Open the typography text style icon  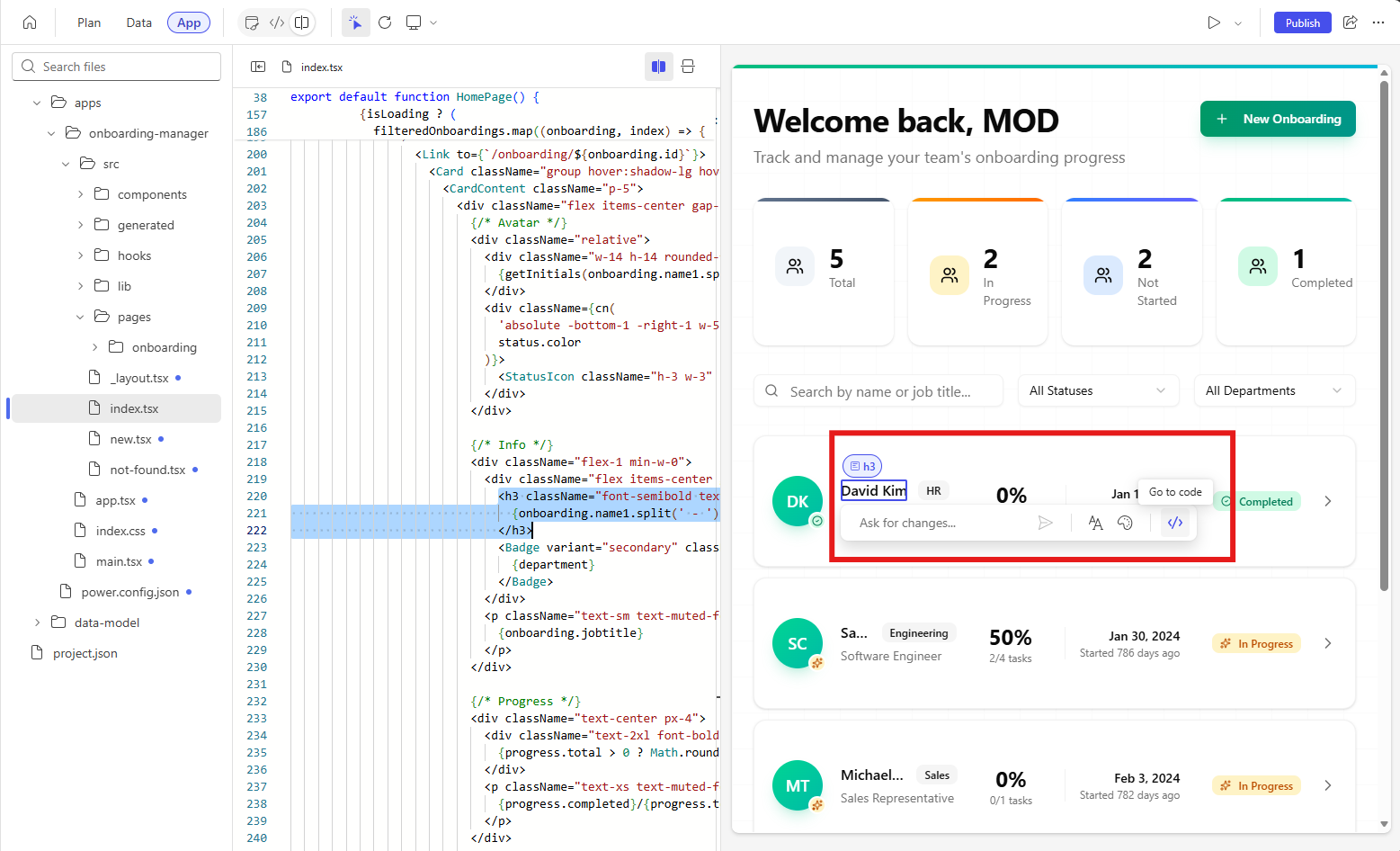(1095, 523)
